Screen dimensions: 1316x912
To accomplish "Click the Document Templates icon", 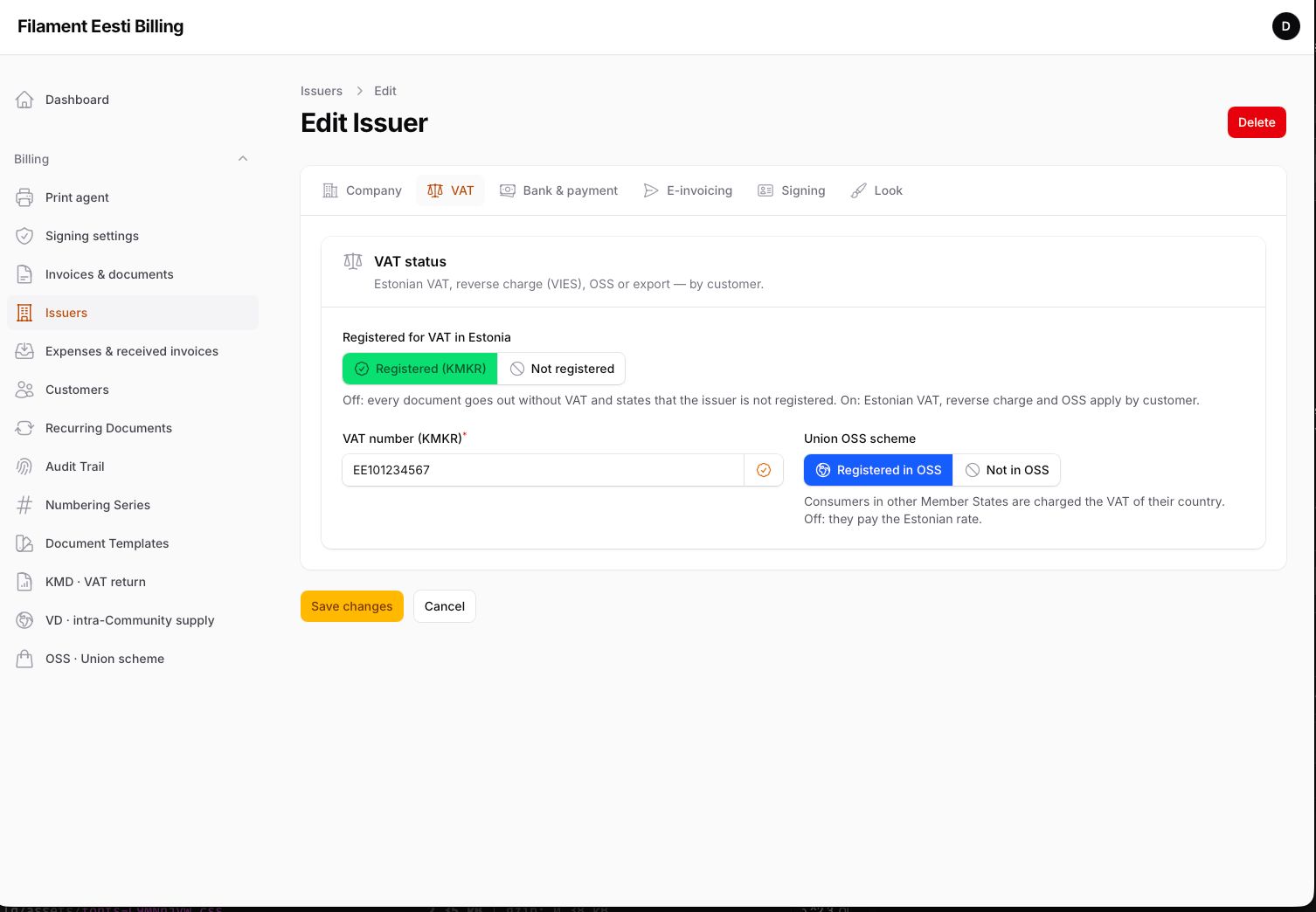I will [x=24, y=543].
